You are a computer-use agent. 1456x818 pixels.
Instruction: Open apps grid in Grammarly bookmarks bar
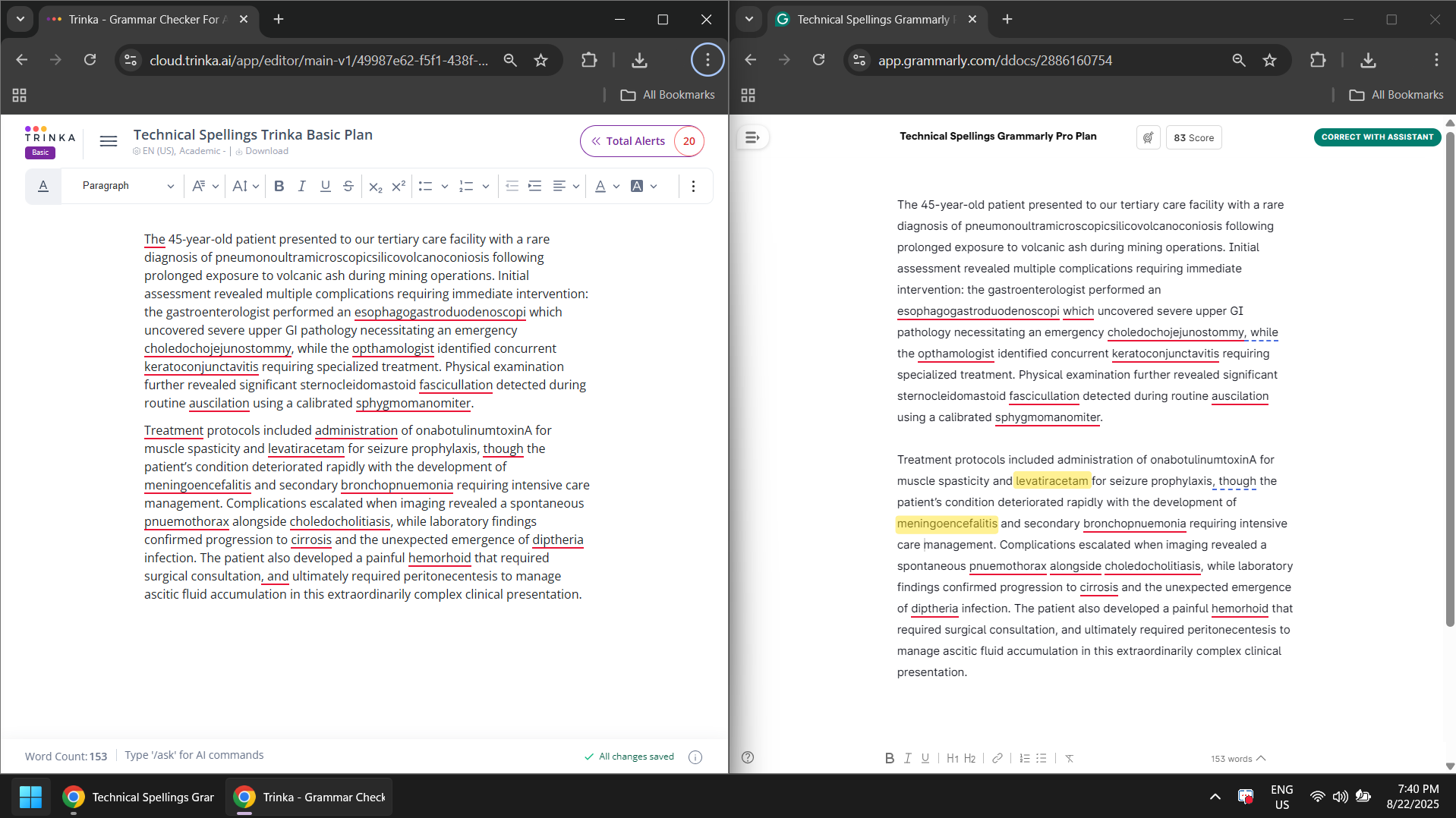[748, 95]
